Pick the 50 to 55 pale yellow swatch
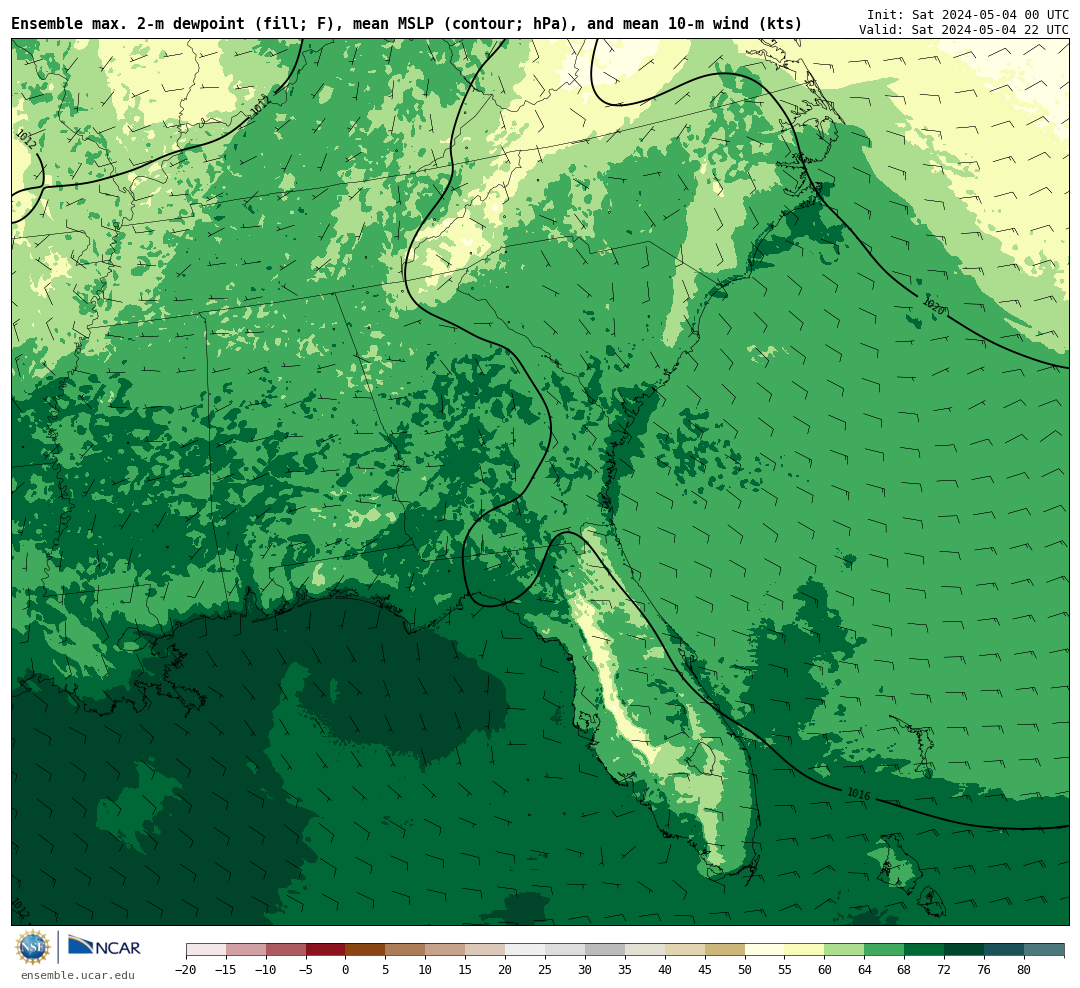This screenshot has width=1080, height=988. pyautogui.click(x=765, y=950)
